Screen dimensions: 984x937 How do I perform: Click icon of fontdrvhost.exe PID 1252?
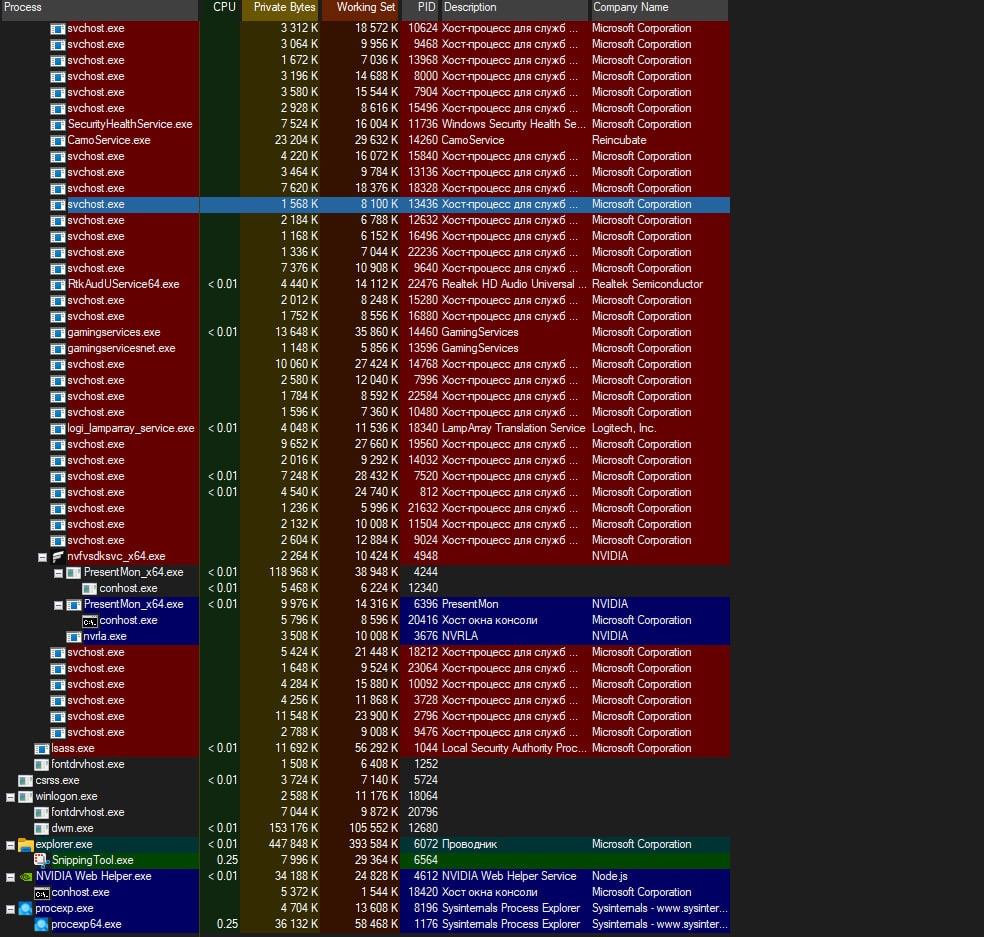coord(42,765)
